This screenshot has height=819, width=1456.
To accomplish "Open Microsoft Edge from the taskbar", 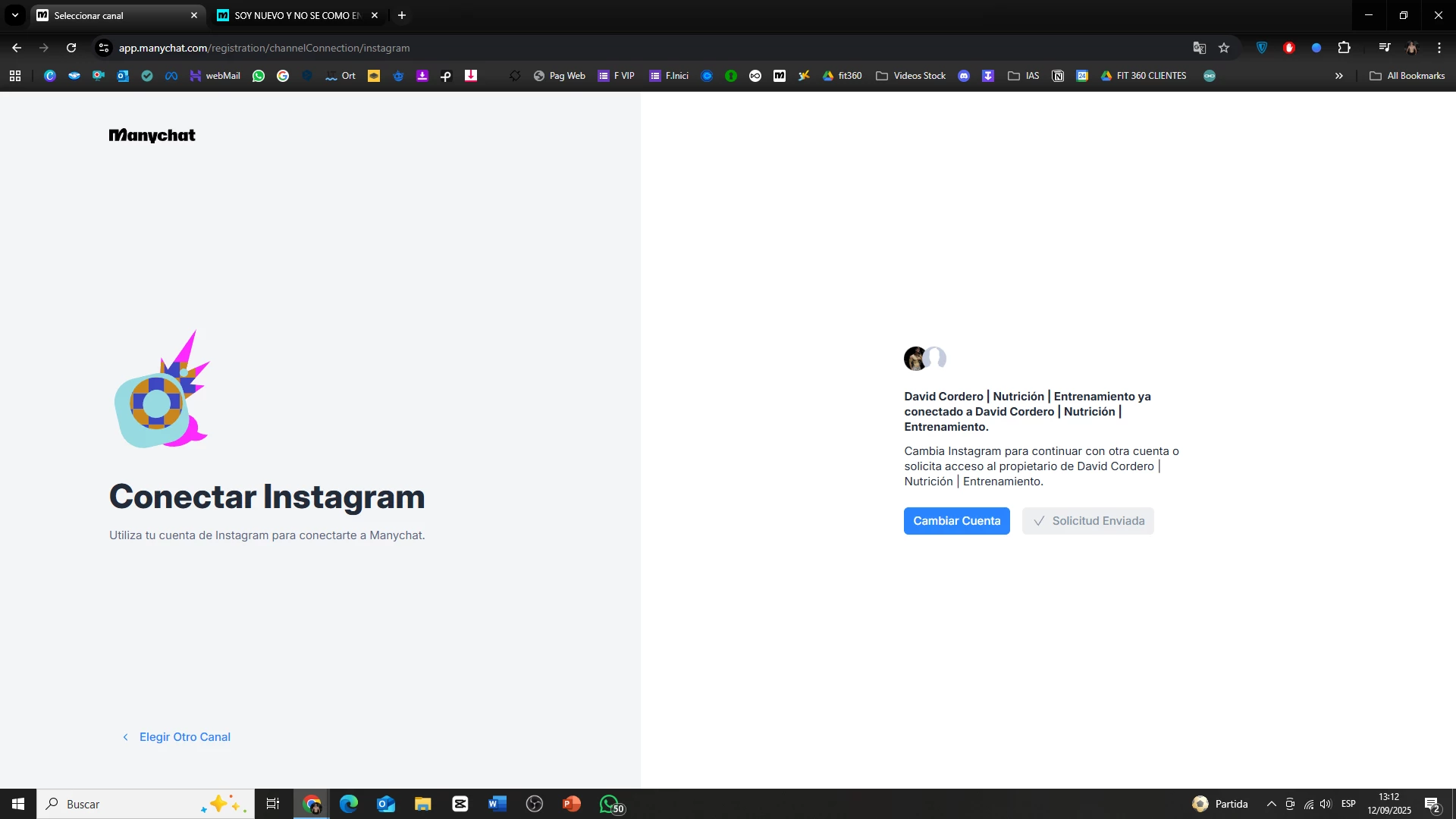I will click(349, 804).
